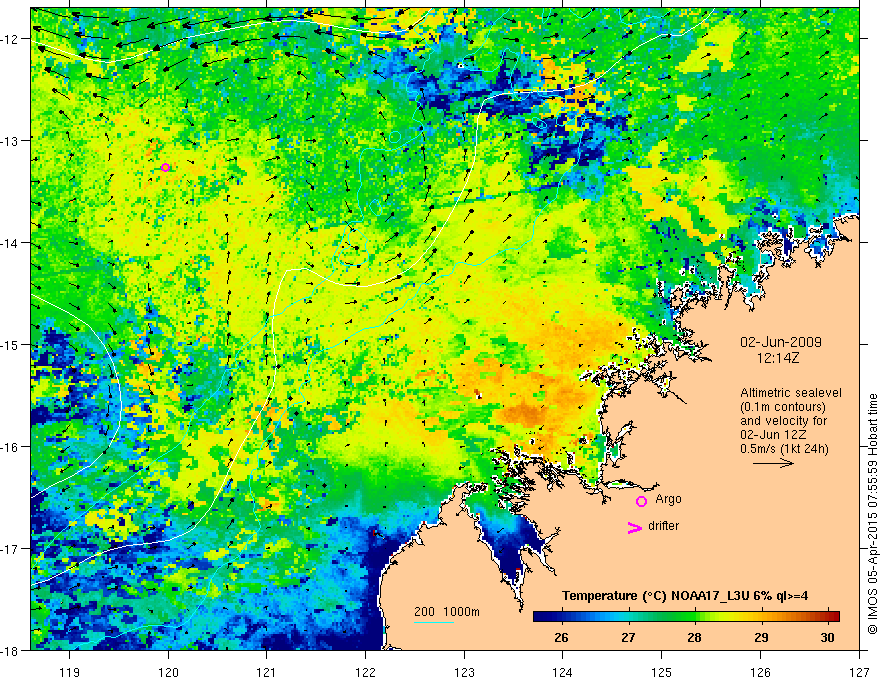
Task: Click the '200 1000m' bathymetry label
Action: click(x=447, y=612)
